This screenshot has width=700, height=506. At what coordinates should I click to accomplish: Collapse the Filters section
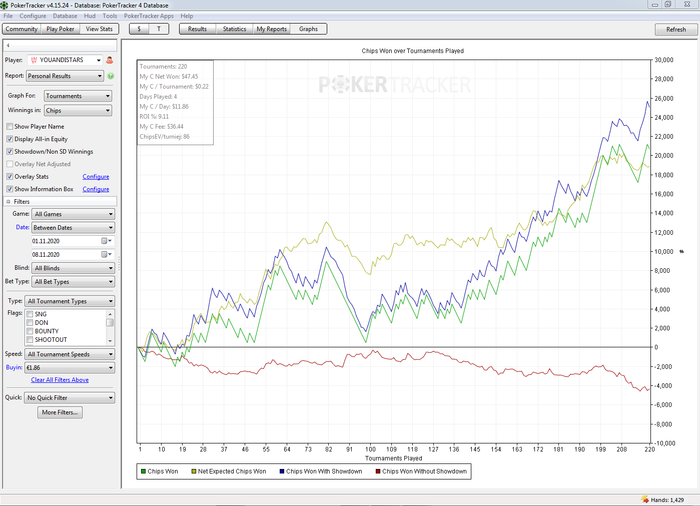[x=8, y=201]
